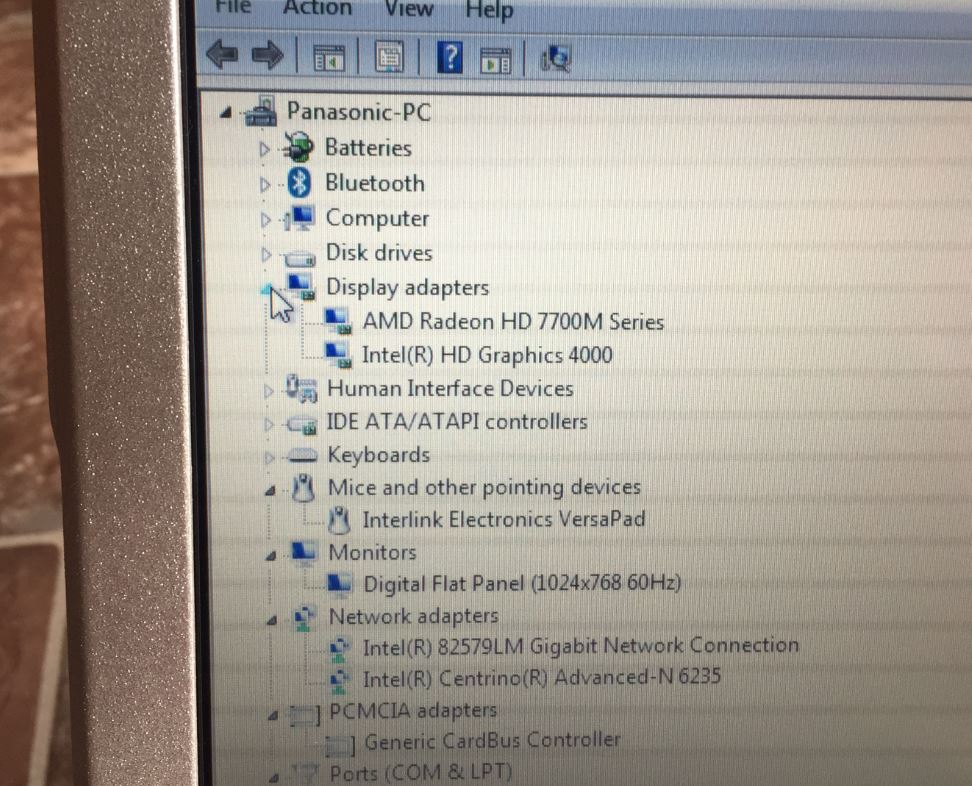972x786 pixels.
Task: Expand the Bluetooth category
Action: [x=265, y=184]
